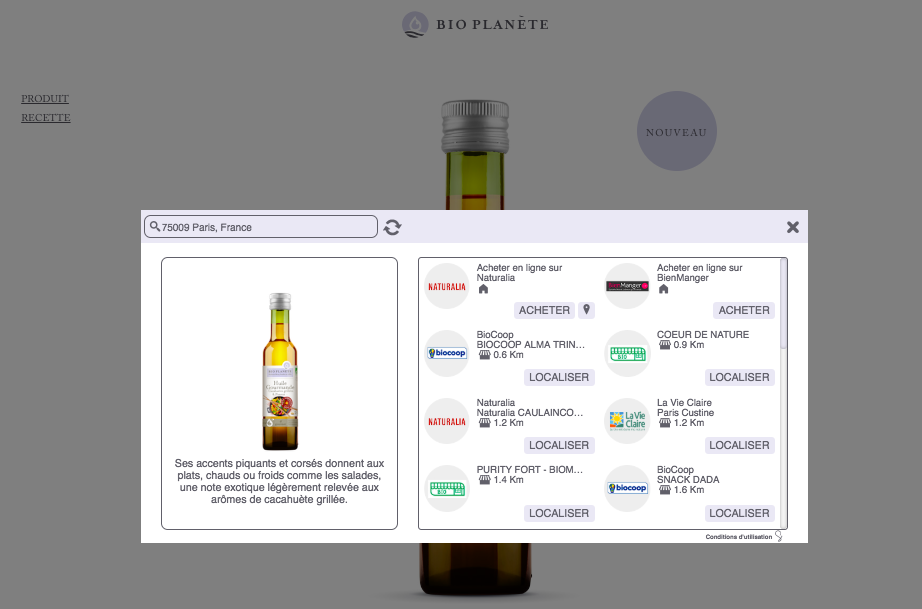Click store icon next to 1.4 Km
This screenshot has height=609, width=922.
pyautogui.click(x=485, y=480)
